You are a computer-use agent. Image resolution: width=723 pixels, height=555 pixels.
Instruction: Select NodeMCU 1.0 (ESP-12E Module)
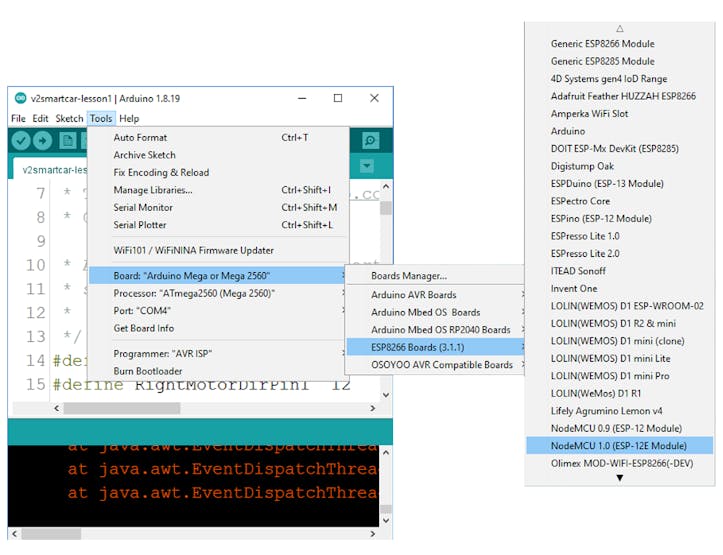(620, 446)
